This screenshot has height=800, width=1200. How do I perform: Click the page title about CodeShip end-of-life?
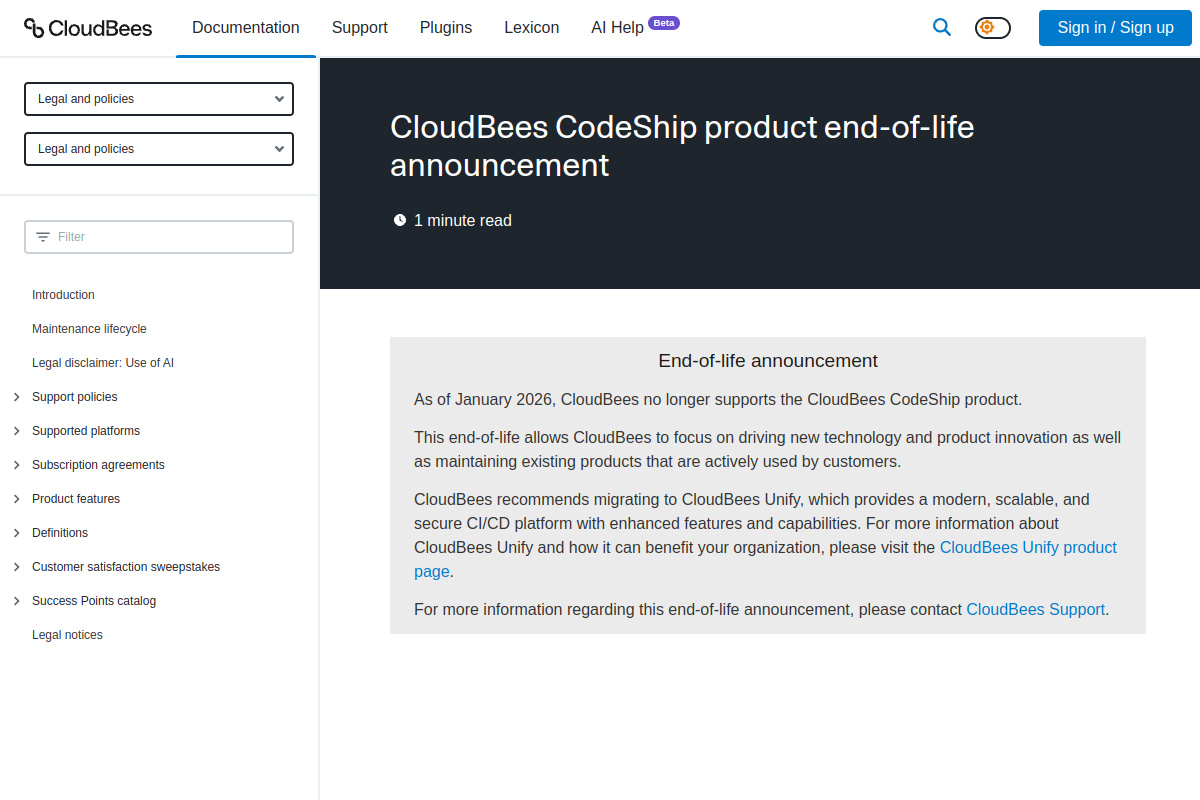click(682, 146)
